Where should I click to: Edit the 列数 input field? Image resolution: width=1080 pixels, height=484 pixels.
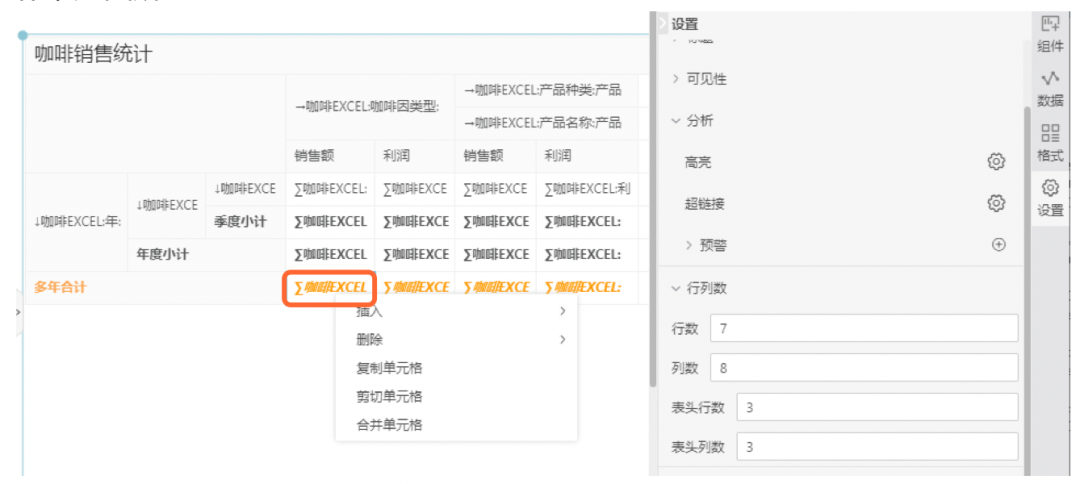pos(864,368)
